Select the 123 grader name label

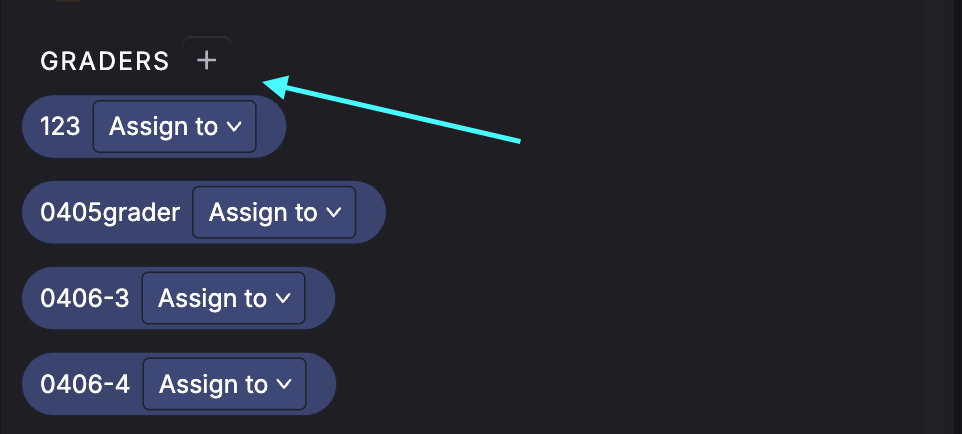pos(60,127)
